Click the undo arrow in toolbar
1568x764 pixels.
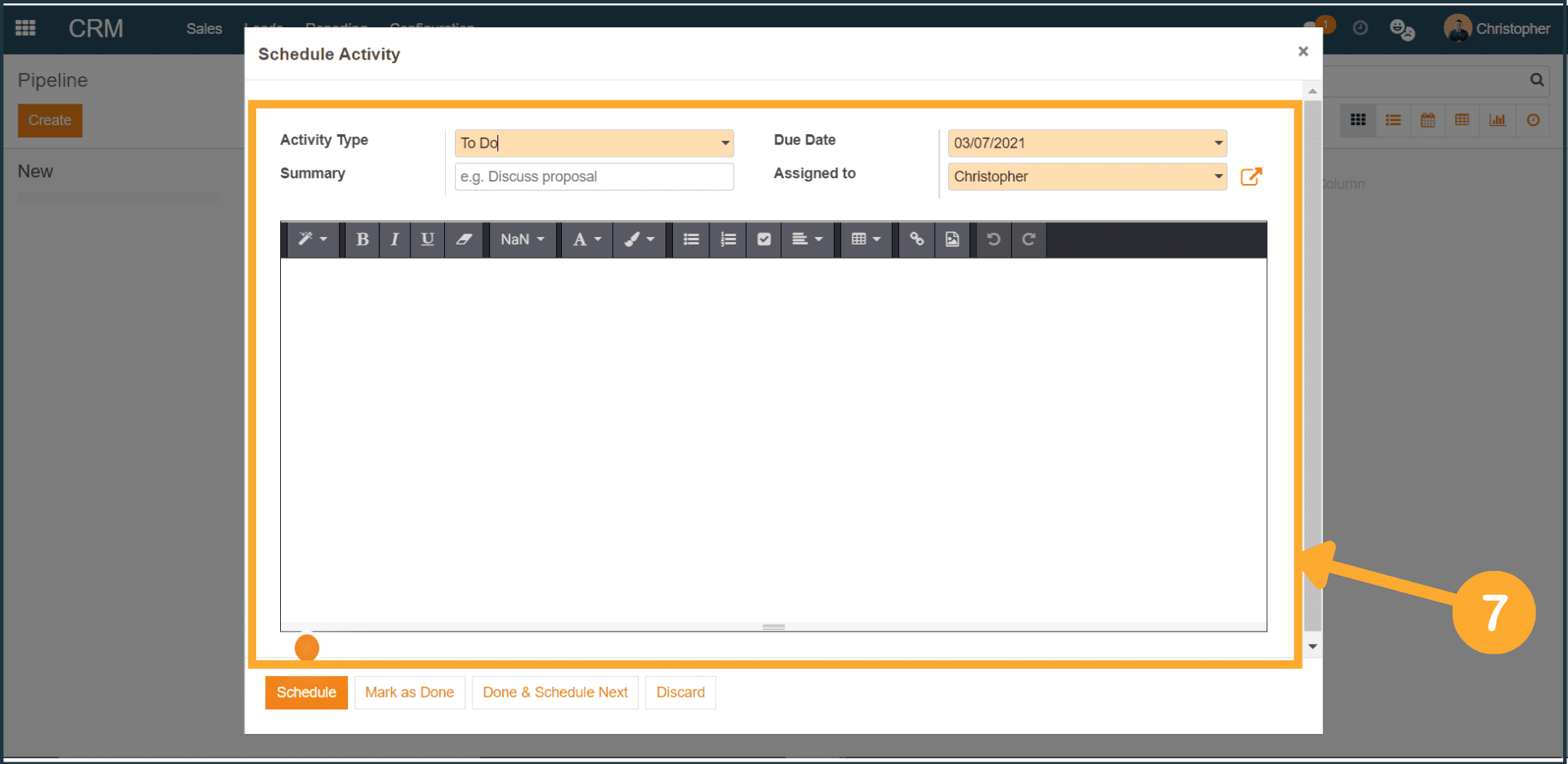click(993, 239)
